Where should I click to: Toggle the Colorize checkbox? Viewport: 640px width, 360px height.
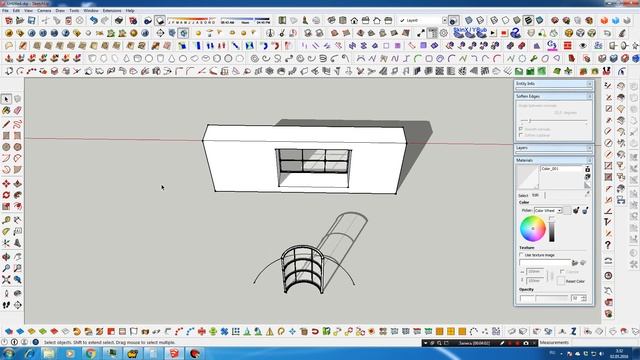[562, 271]
